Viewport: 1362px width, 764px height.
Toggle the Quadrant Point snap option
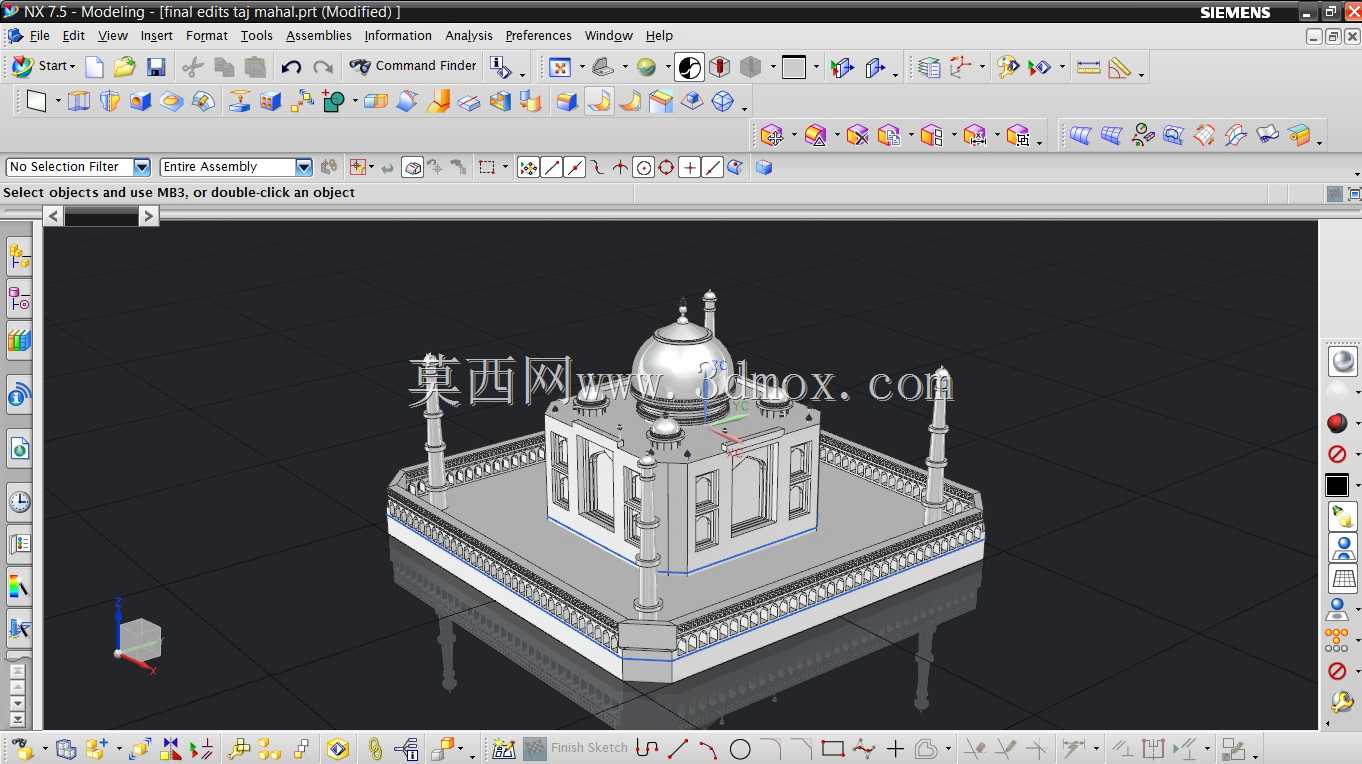coord(667,167)
